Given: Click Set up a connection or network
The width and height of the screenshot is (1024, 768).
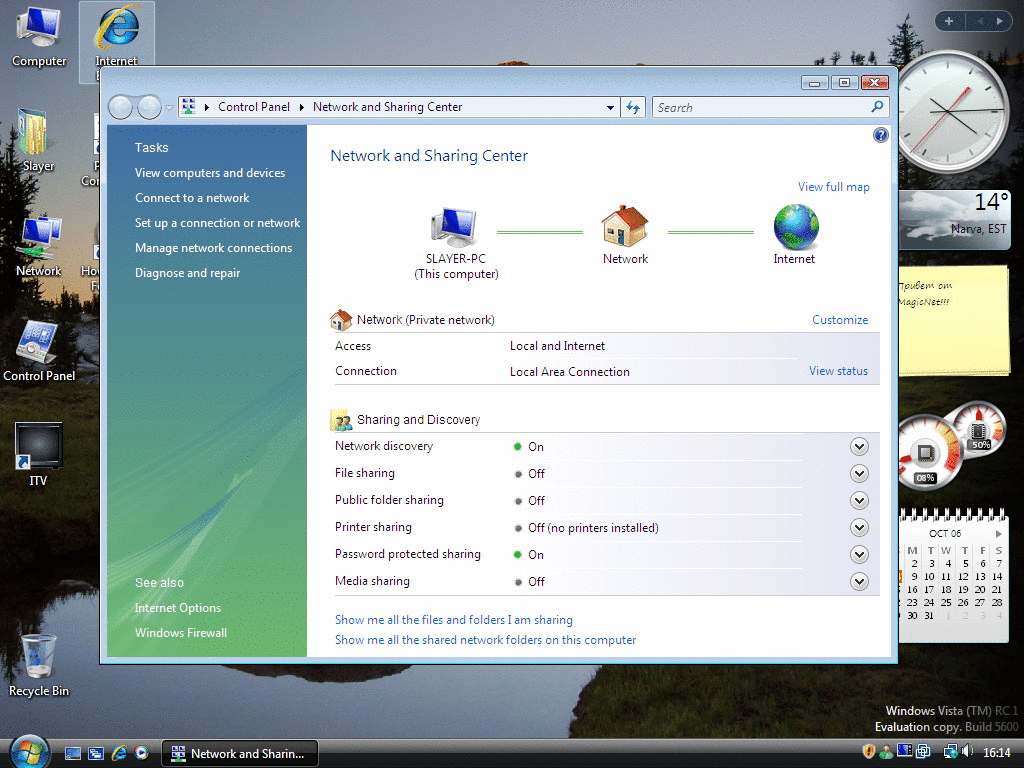Looking at the screenshot, I should coord(217,223).
